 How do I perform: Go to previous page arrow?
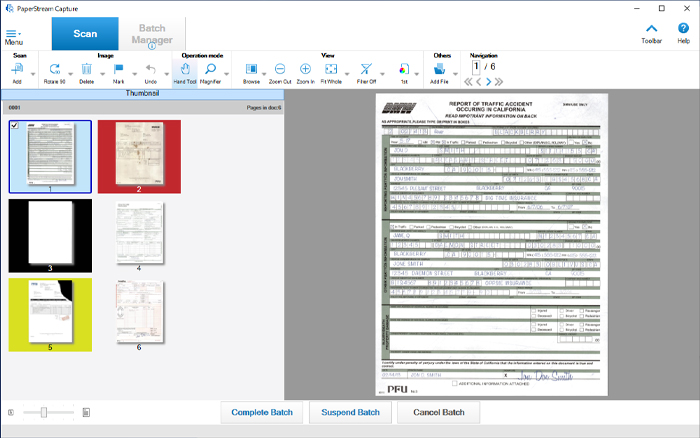pos(479,82)
